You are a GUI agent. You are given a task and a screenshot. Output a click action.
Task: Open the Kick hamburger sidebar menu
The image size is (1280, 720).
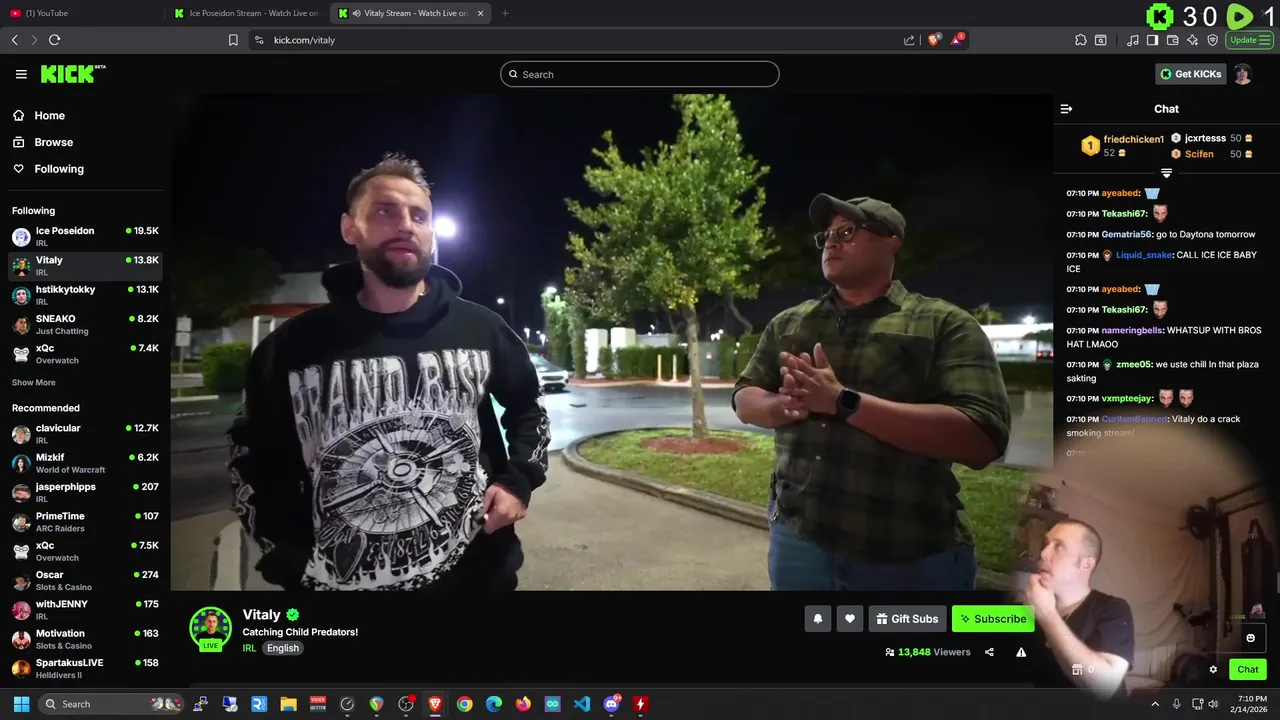(21, 74)
